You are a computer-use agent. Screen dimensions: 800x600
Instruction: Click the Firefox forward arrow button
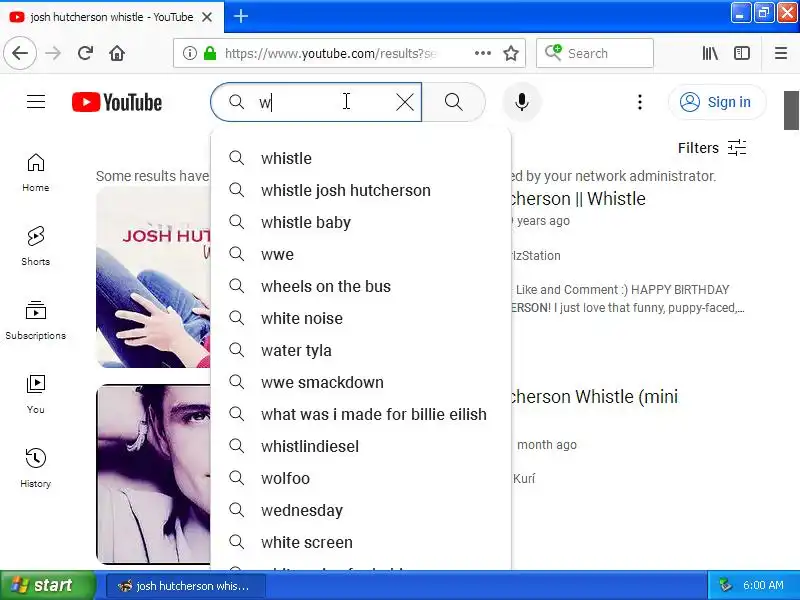coord(53,53)
